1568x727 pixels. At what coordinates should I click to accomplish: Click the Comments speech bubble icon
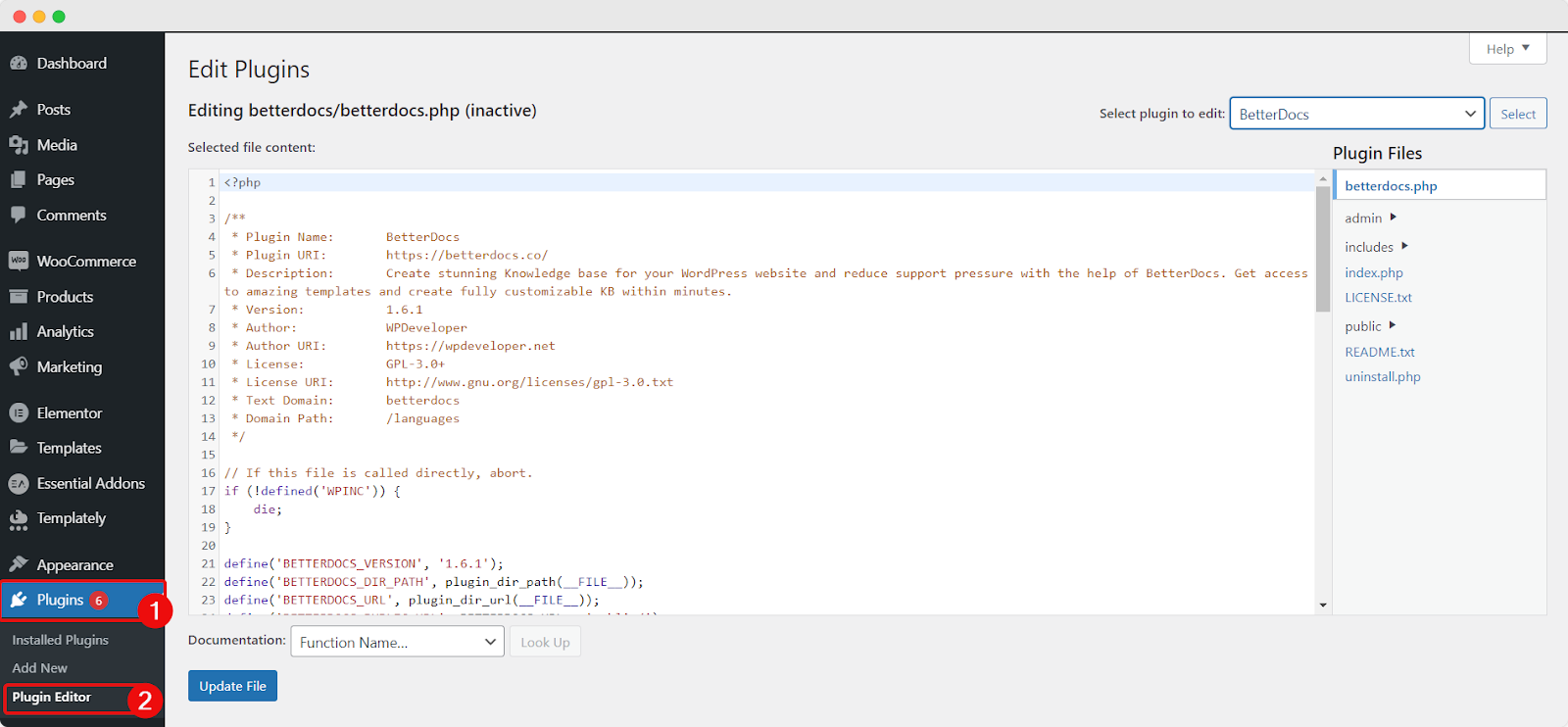pyautogui.click(x=19, y=216)
